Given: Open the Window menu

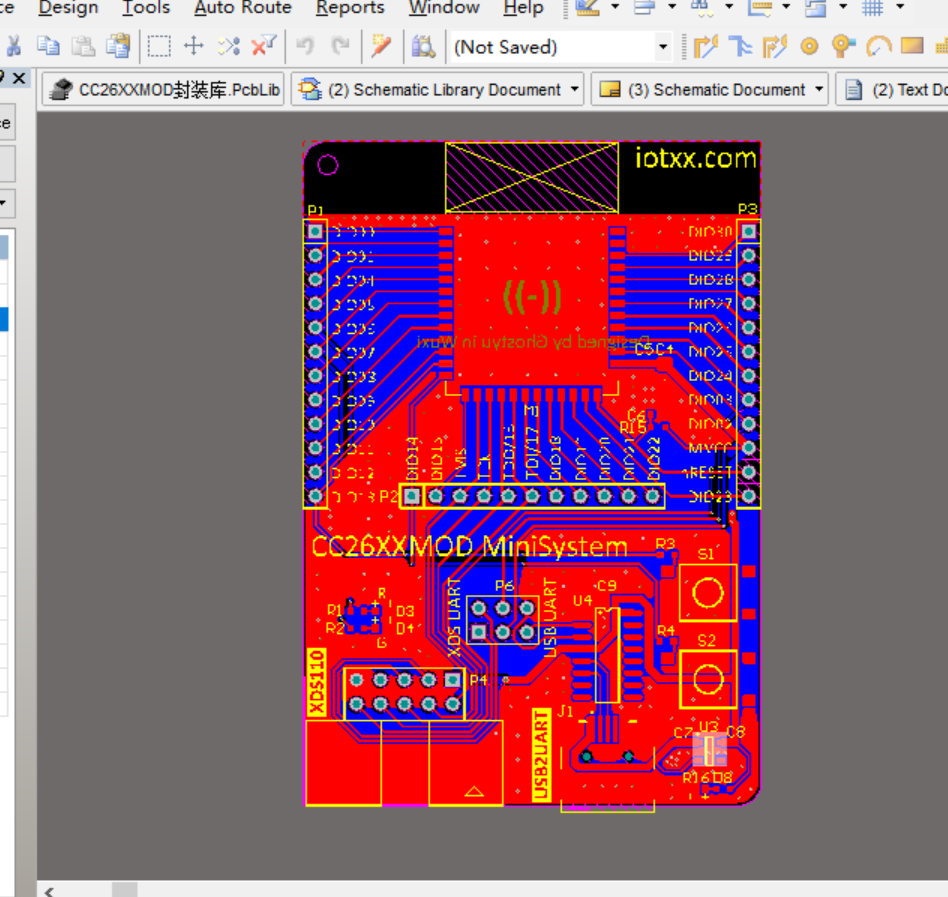Looking at the screenshot, I should 444,8.
